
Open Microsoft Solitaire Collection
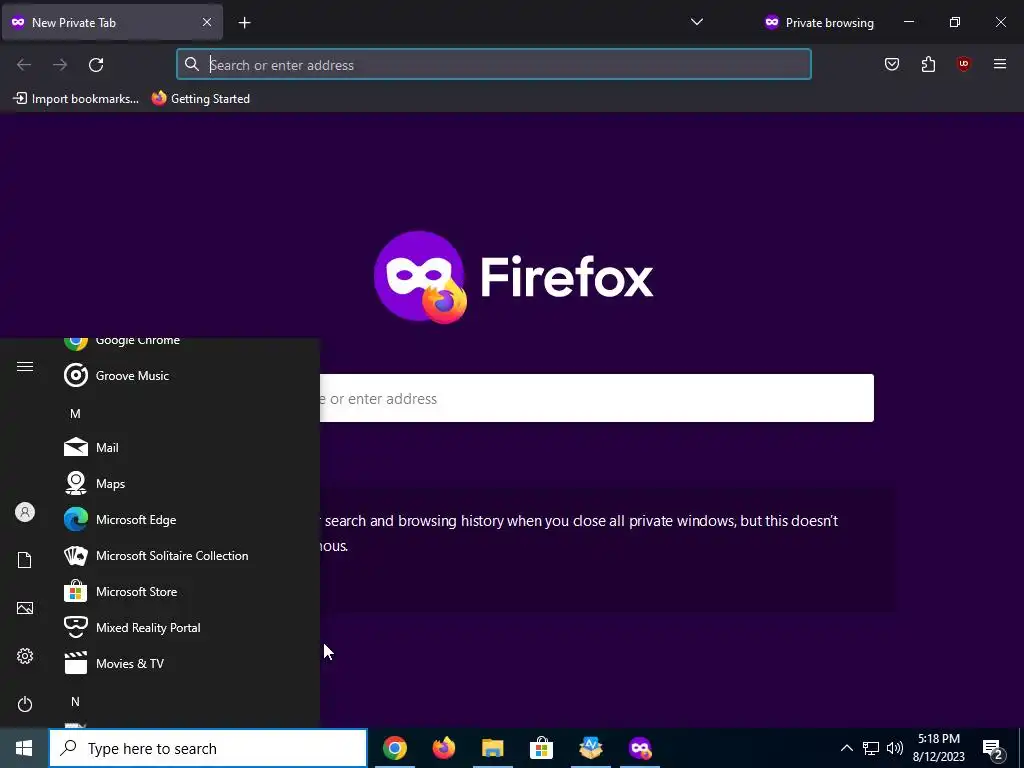(x=191, y=556)
